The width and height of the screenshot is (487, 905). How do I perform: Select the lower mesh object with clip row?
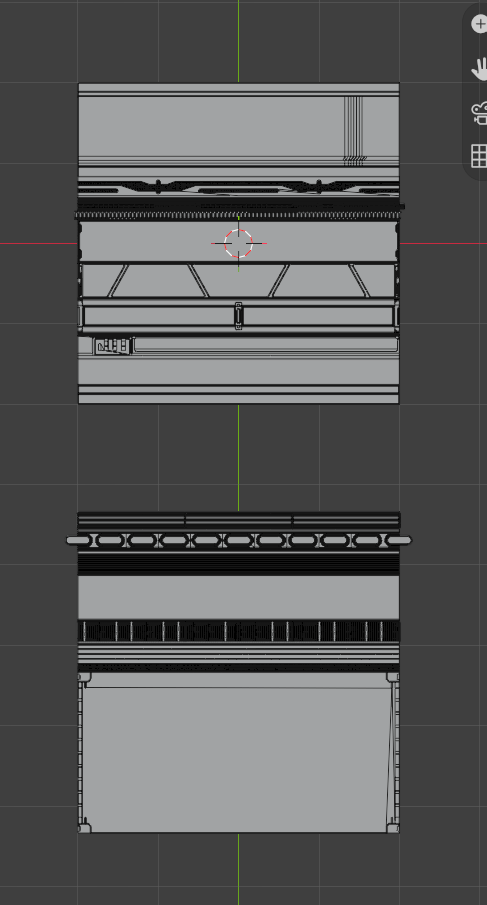238,672
